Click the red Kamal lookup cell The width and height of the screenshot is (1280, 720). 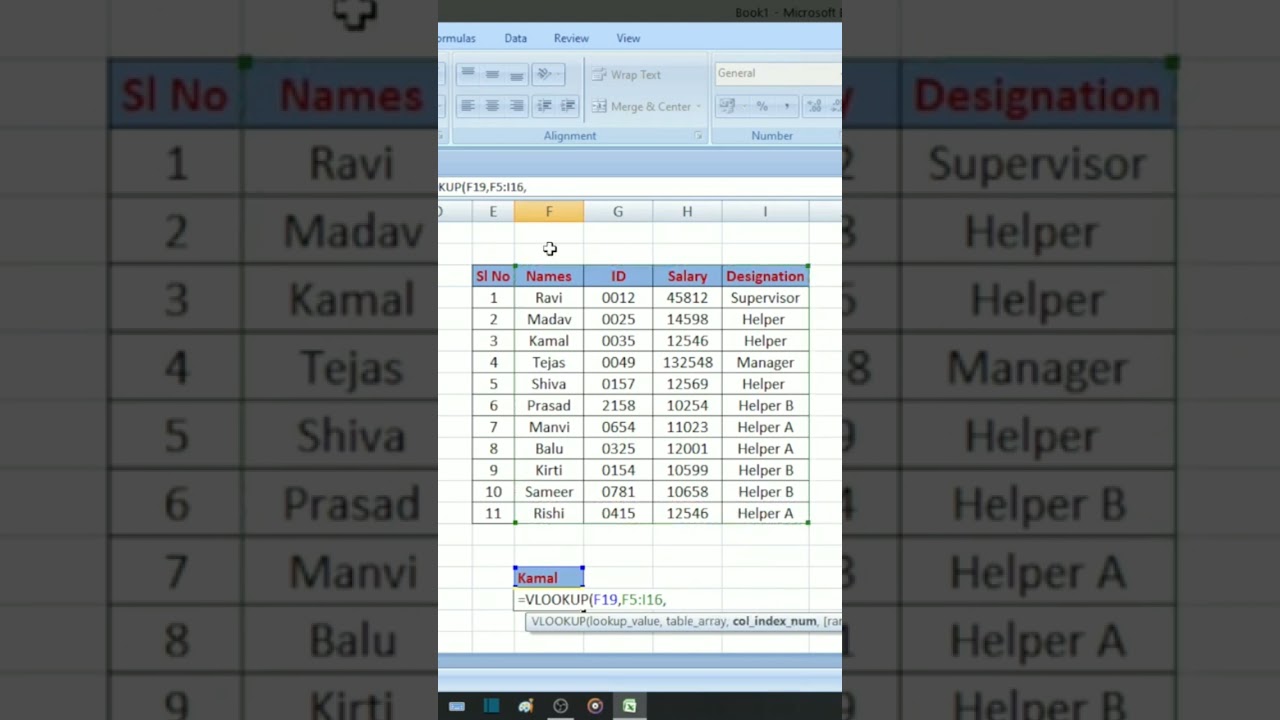tap(549, 578)
